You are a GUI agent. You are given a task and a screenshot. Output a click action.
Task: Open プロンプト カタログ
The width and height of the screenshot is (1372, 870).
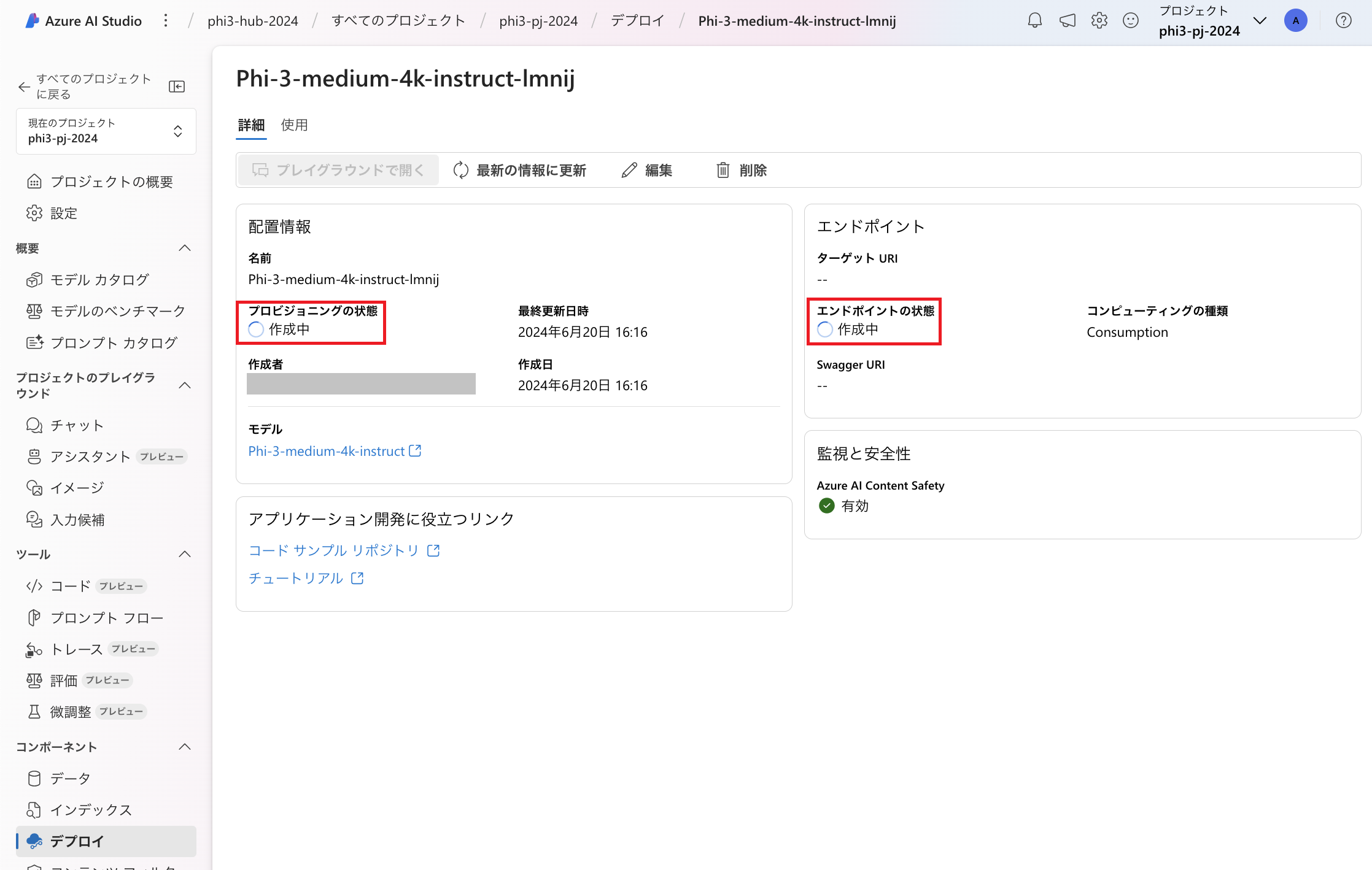coord(106,342)
